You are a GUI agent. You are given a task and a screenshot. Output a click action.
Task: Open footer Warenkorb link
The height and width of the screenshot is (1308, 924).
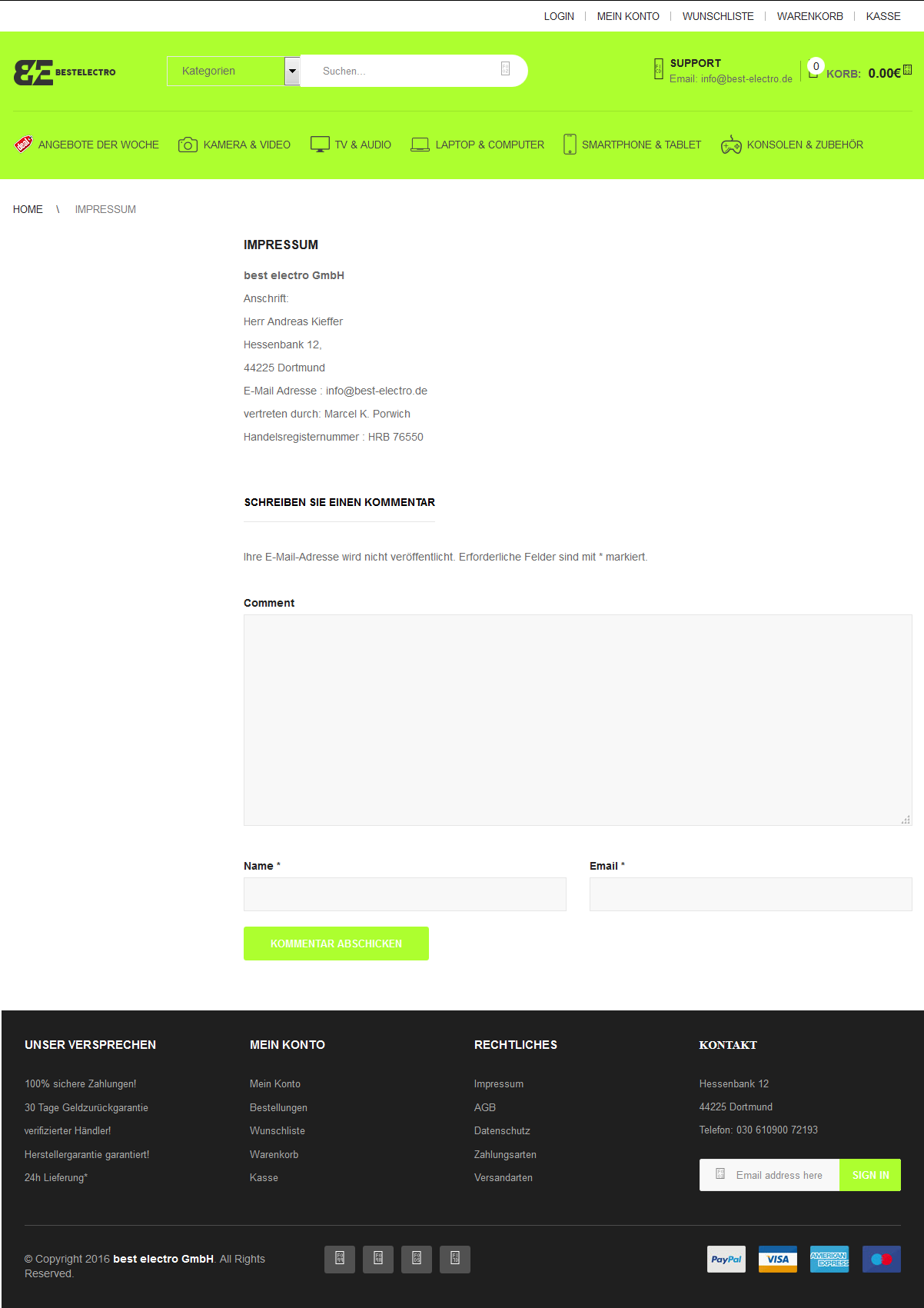tap(274, 1154)
